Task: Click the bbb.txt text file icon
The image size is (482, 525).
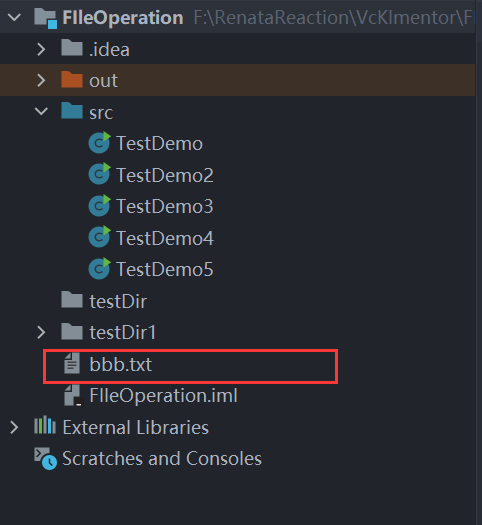Action: pos(72,363)
